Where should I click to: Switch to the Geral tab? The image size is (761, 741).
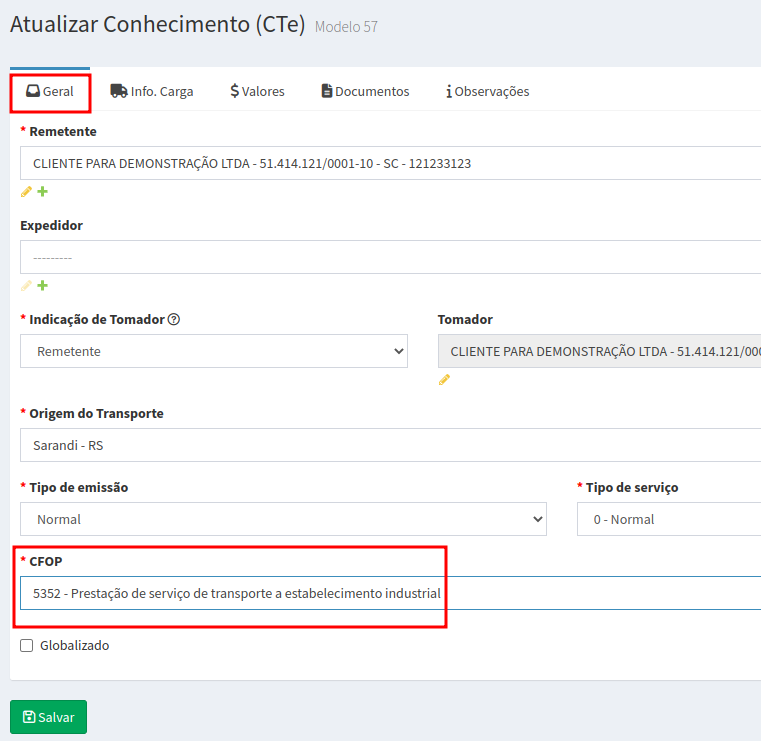(x=50, y=92)
